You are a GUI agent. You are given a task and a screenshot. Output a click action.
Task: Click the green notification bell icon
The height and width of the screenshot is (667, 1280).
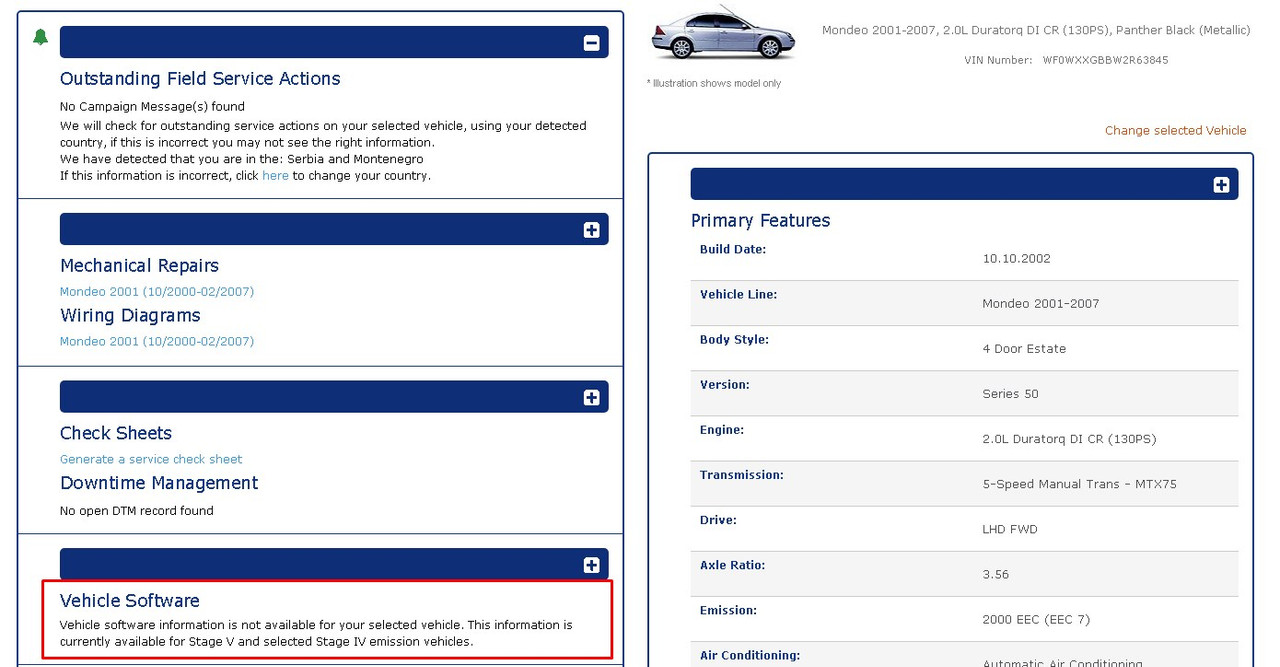pos(40,37)
